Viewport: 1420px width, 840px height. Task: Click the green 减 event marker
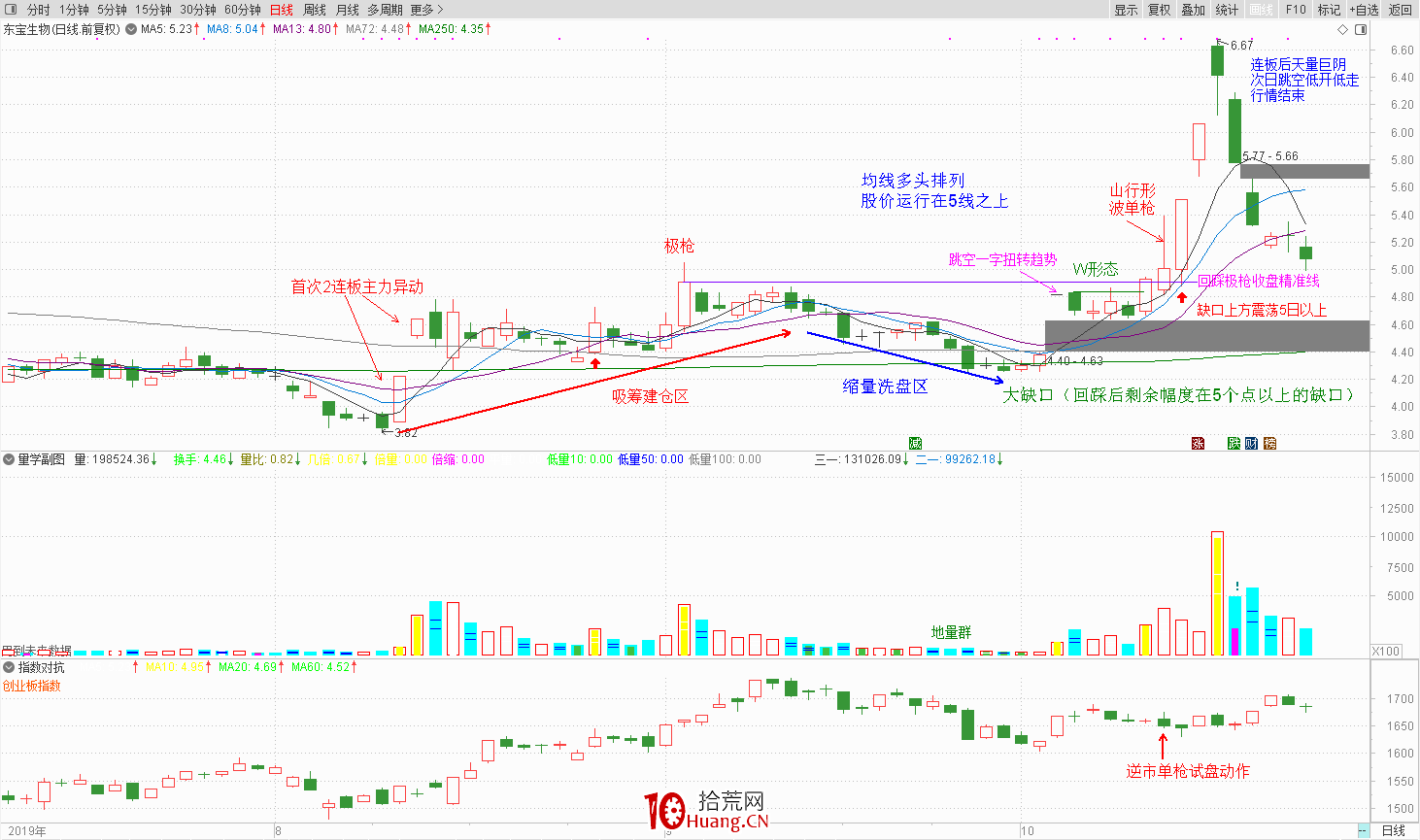(914, 443)
